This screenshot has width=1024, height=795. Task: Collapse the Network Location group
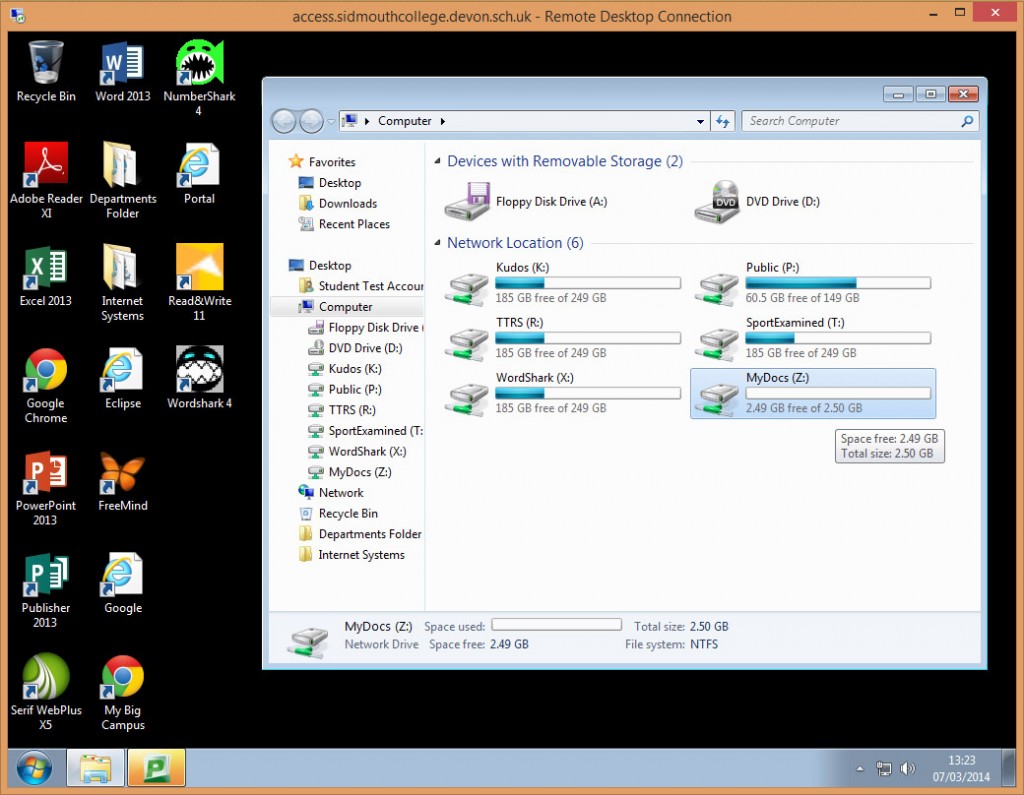click(439, 243)
